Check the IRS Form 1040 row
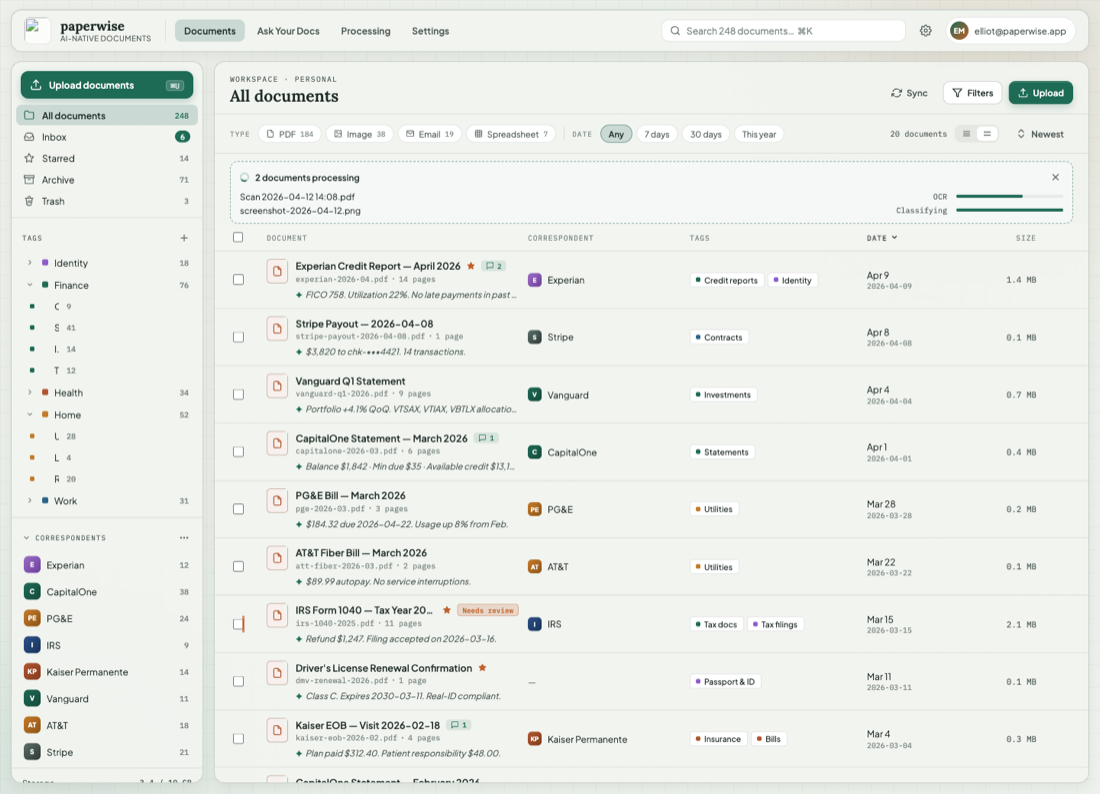 point(239,624)
